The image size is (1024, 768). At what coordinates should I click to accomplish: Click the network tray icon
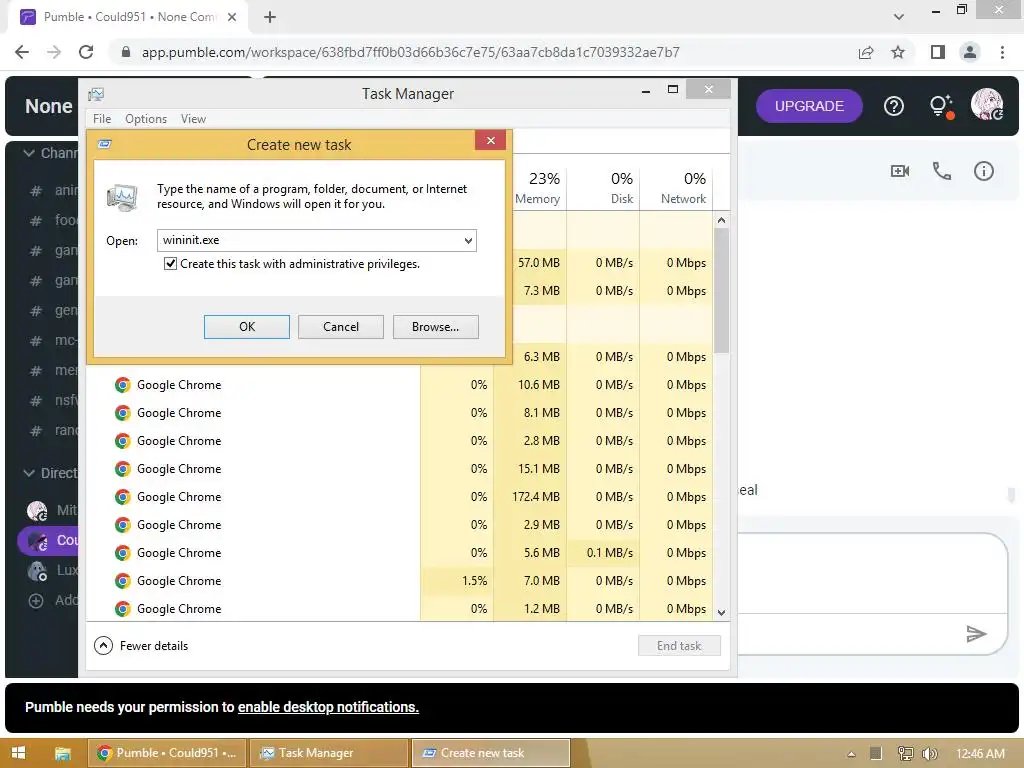905,754
